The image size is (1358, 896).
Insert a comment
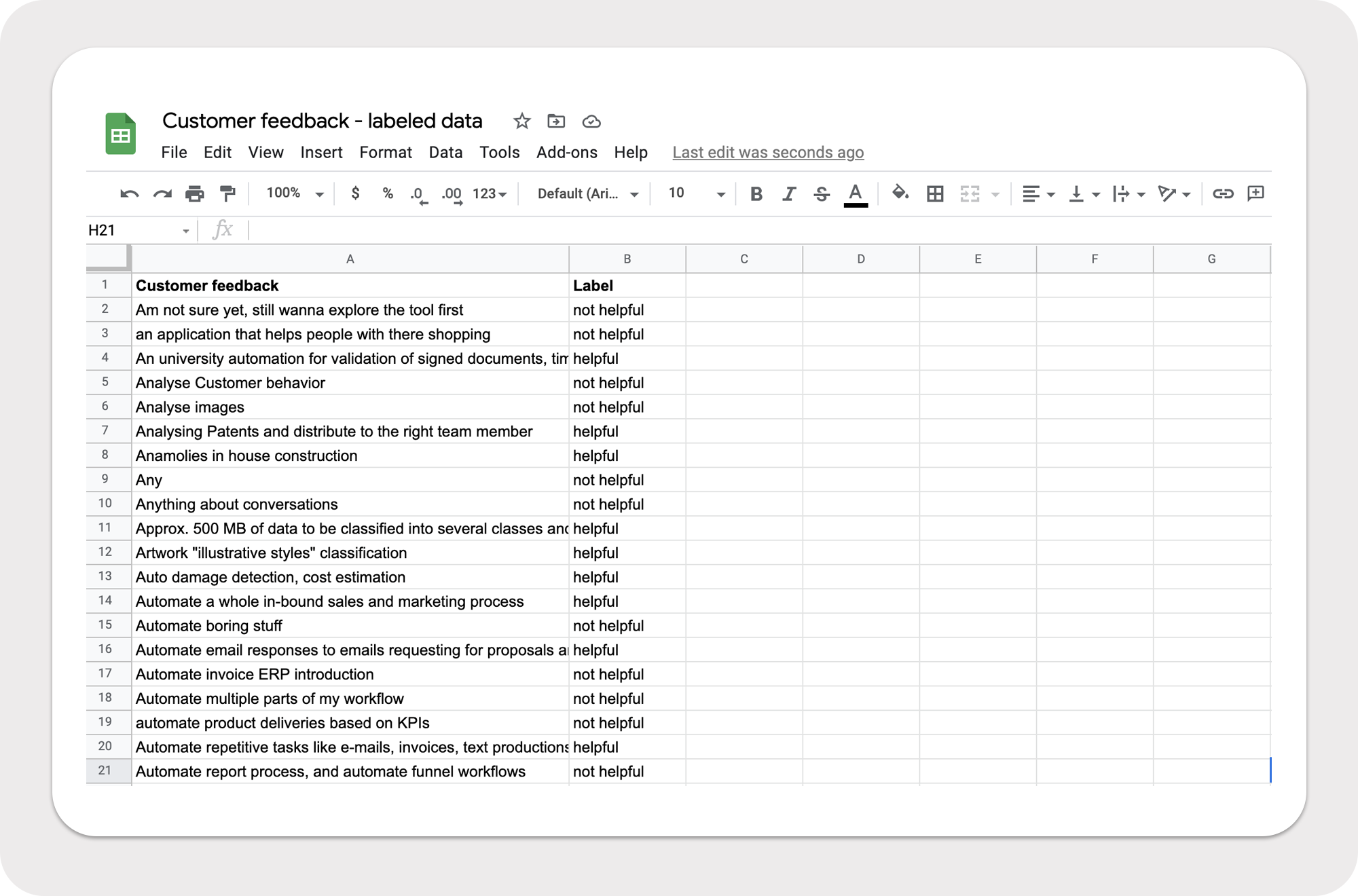[x=1256, y=193]
